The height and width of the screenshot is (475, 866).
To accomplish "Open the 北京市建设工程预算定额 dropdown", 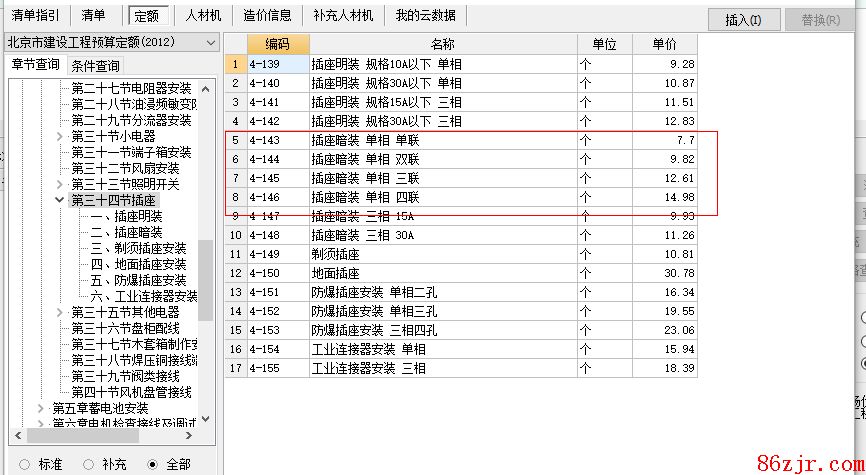I will click(210, 42).
